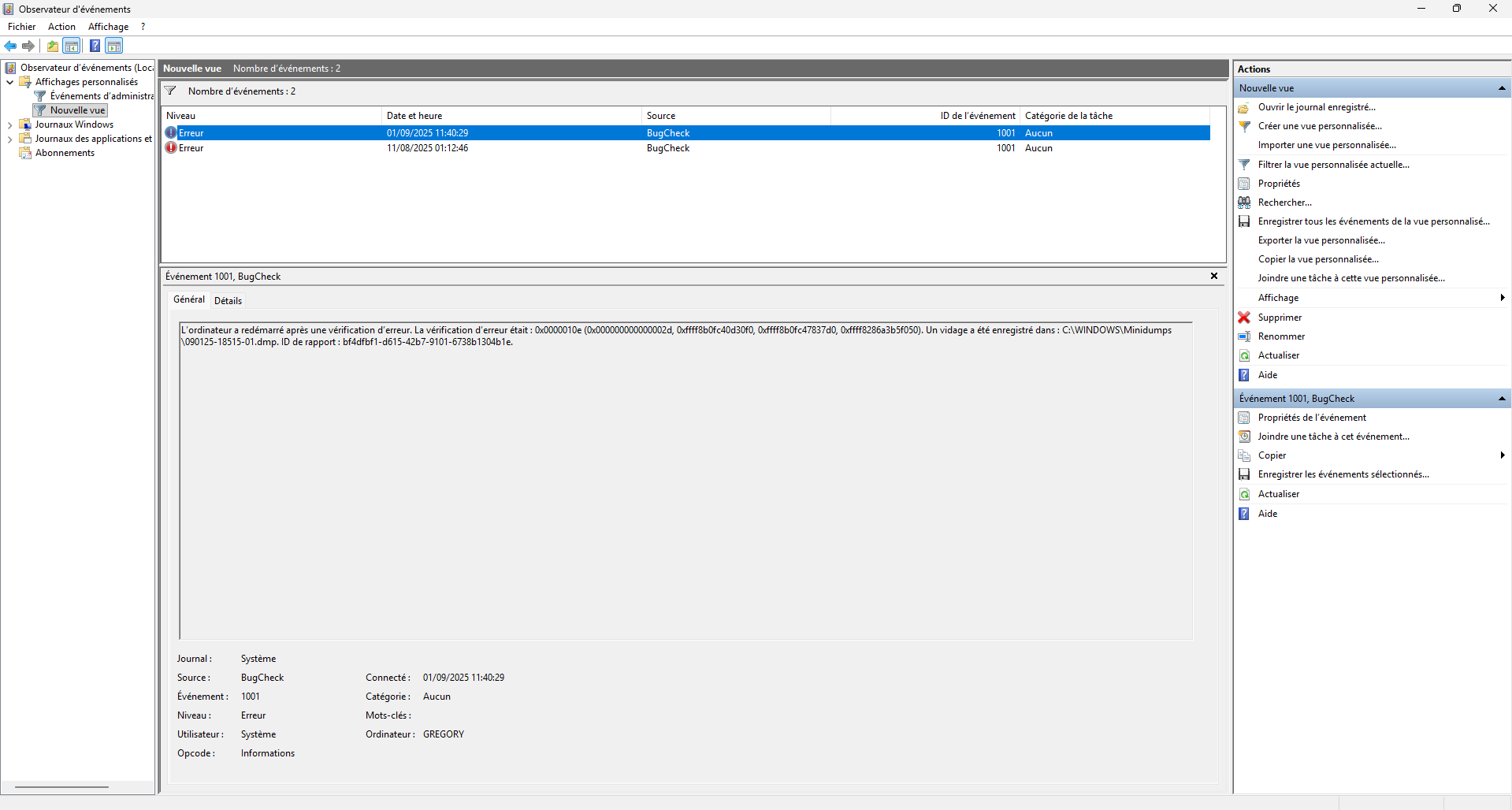Click Propriétés de l'événement action

1312,418
